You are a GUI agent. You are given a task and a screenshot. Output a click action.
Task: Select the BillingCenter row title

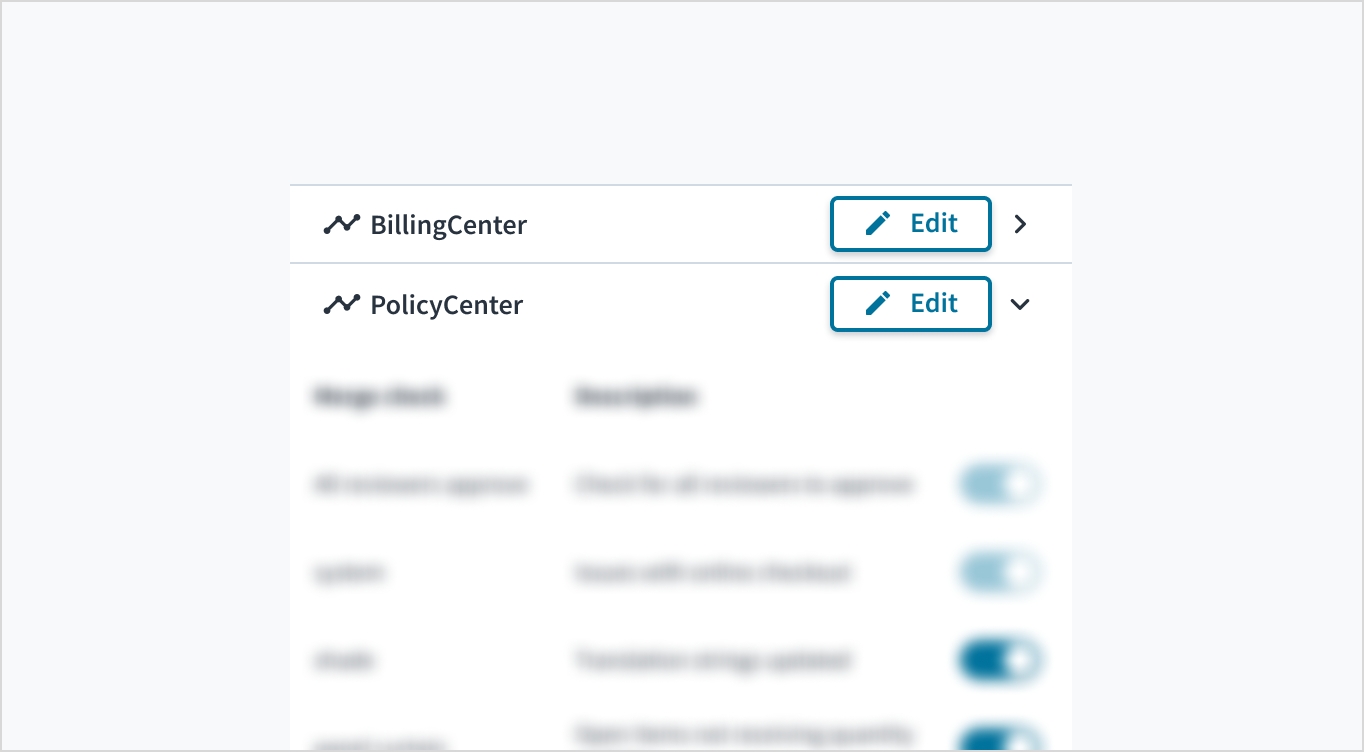pos(448,225)
